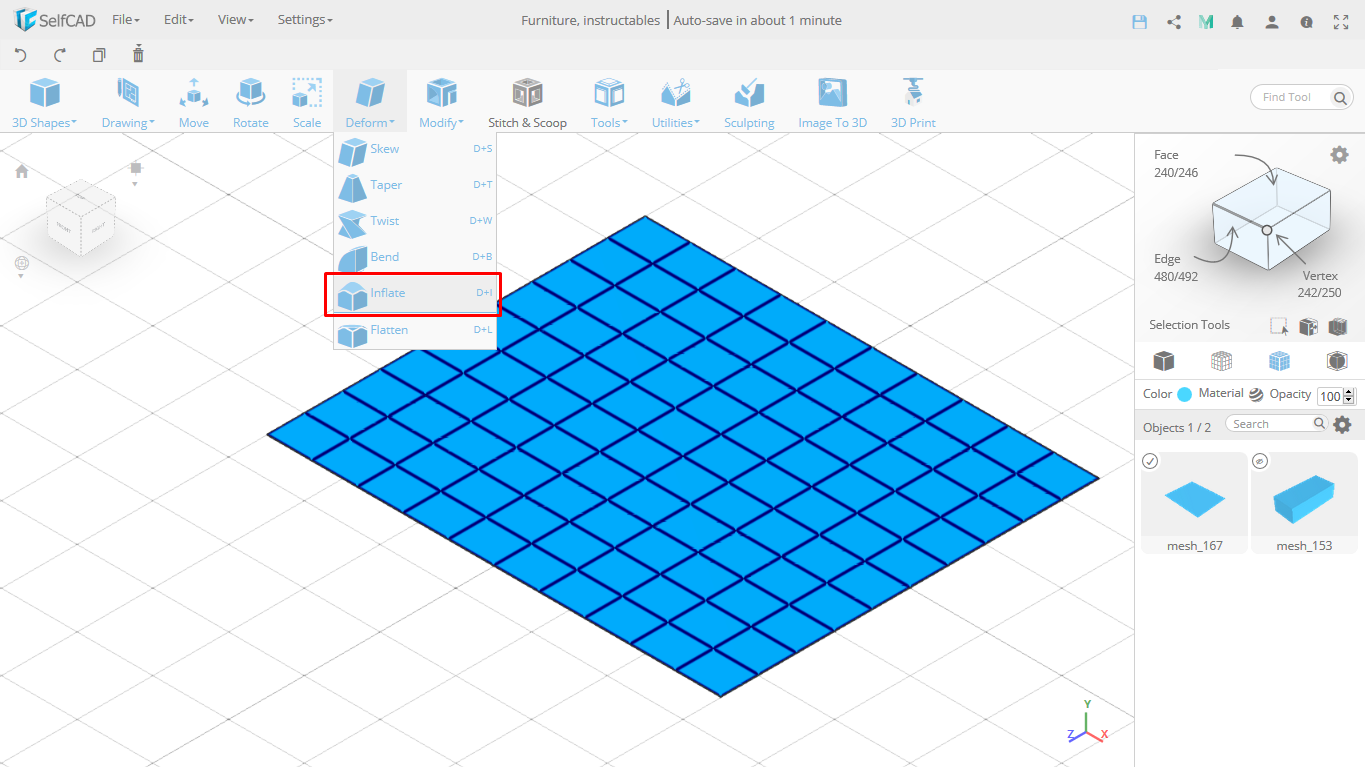
Task: Click the selection panel settings gear
Action: [1339, 154]
